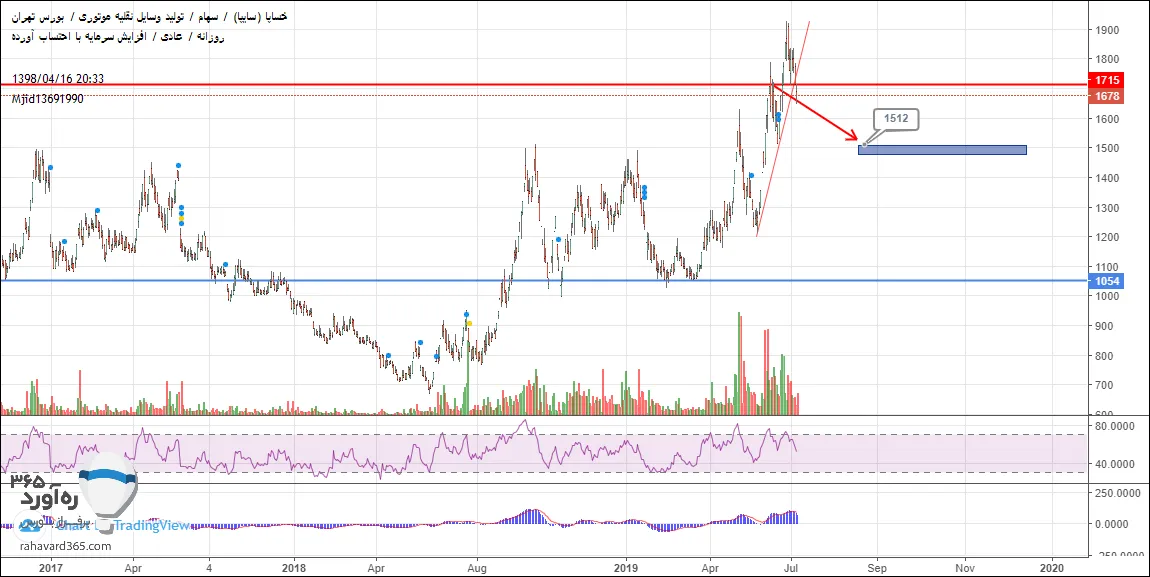Select the red arrow pointing to 1512
The image size is (1150, 577).
pos(815,112)
